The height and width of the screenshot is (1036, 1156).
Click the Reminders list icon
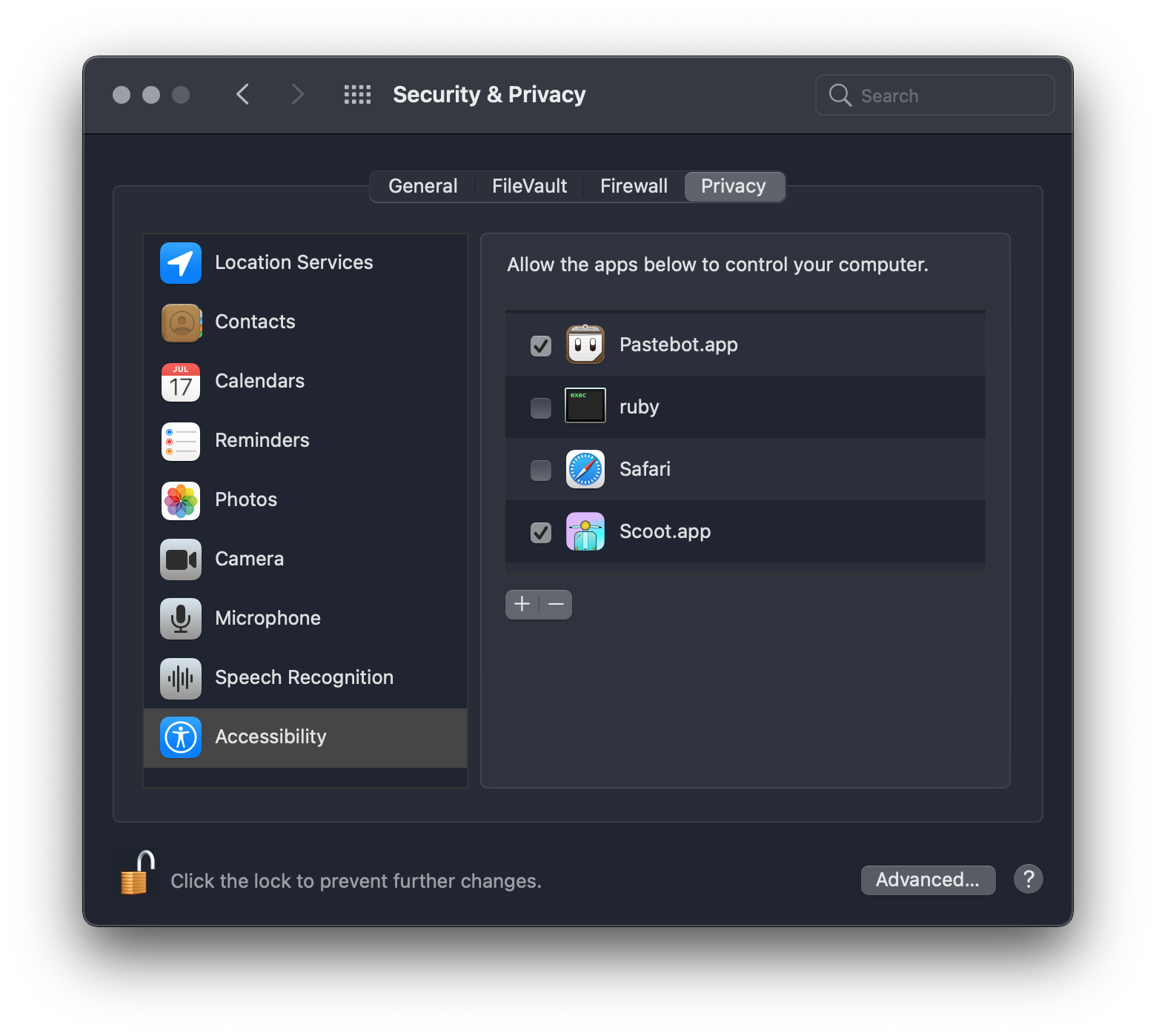181,441
